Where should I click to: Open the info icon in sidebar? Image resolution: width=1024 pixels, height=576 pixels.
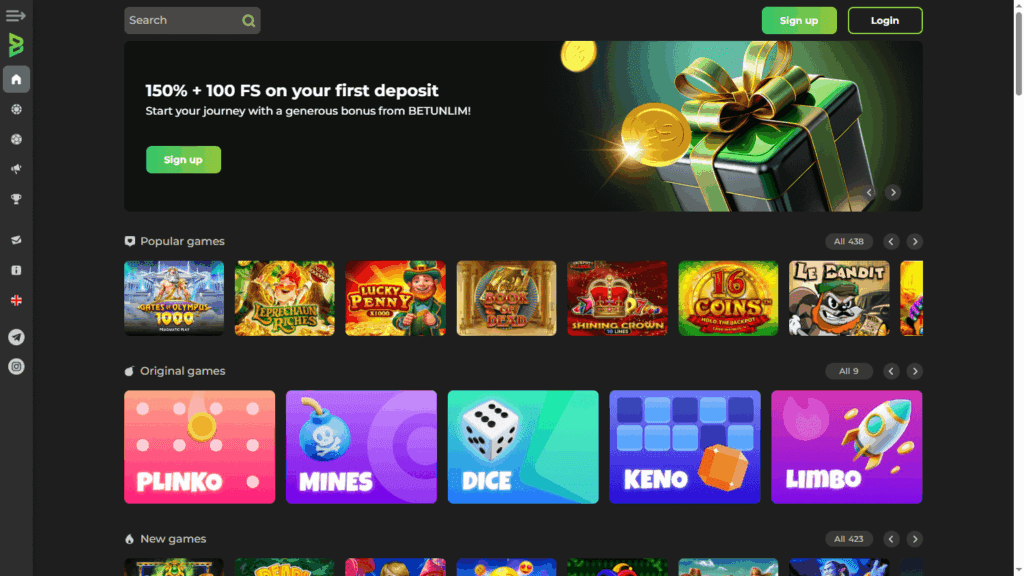[16, 270]
